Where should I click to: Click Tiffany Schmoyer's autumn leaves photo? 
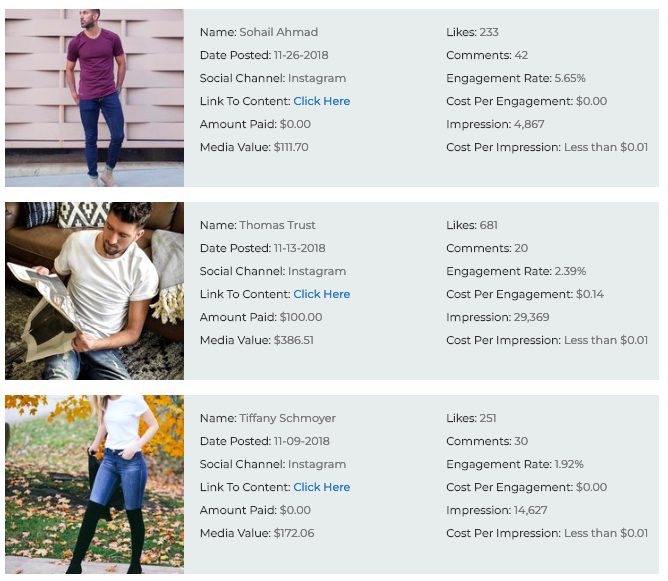point(95,484)
